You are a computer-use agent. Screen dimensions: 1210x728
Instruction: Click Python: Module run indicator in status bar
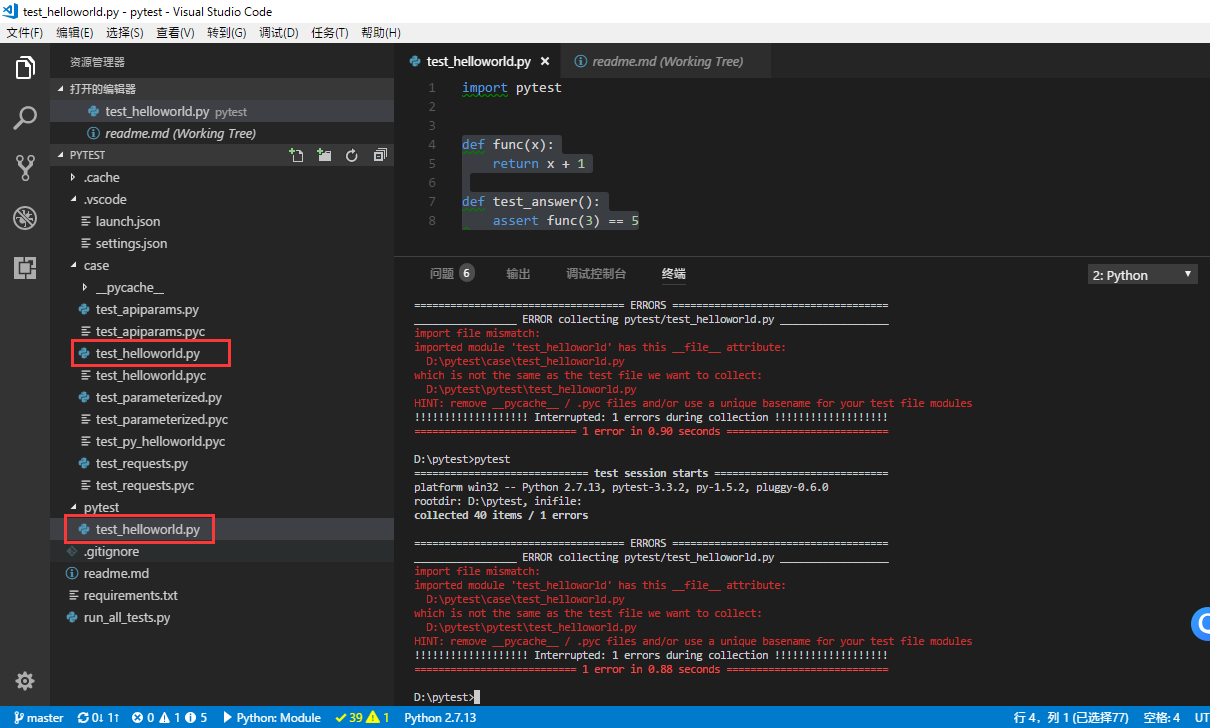pos(271,717)
